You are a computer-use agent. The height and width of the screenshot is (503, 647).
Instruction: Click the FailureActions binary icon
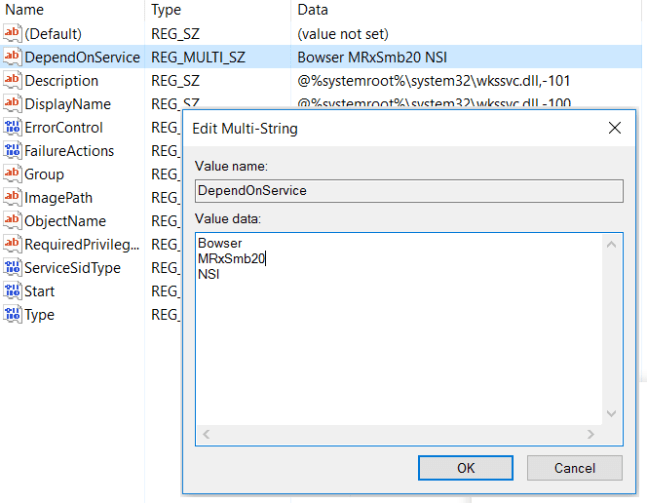click(x=12, y=151)
